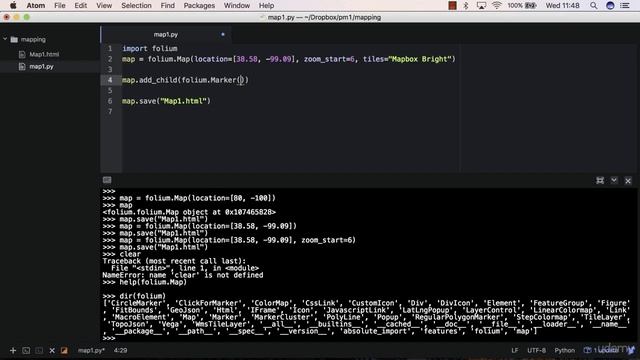Screen dimensions: 640x360
Task: Click 'help(folium.Map)' in terminal output
Action: pyautogui.click(x=153, y=282)
